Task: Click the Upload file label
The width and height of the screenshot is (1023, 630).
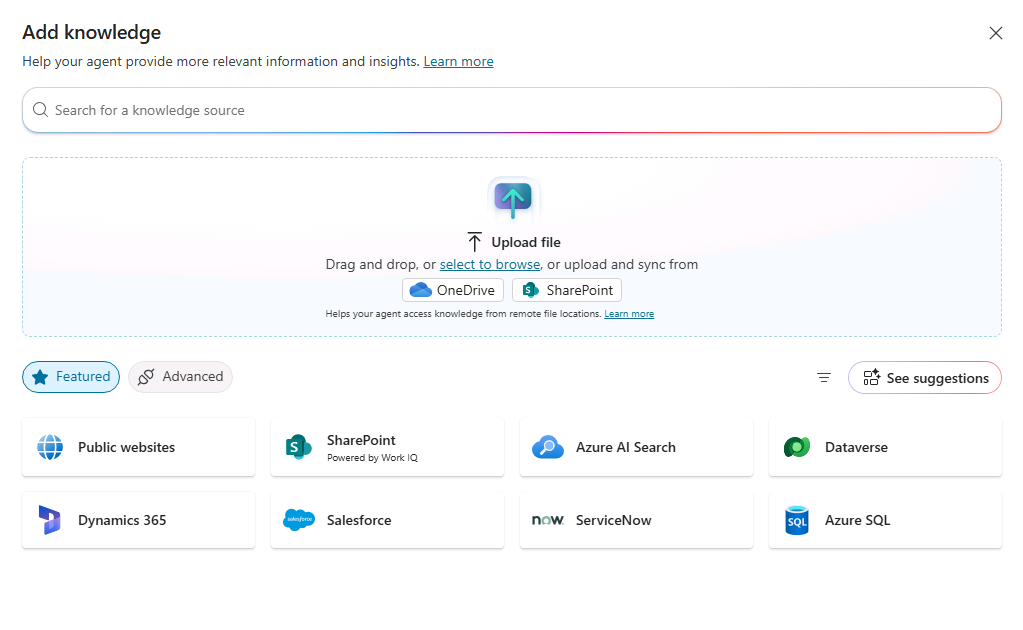Action: tap(526, 242)
